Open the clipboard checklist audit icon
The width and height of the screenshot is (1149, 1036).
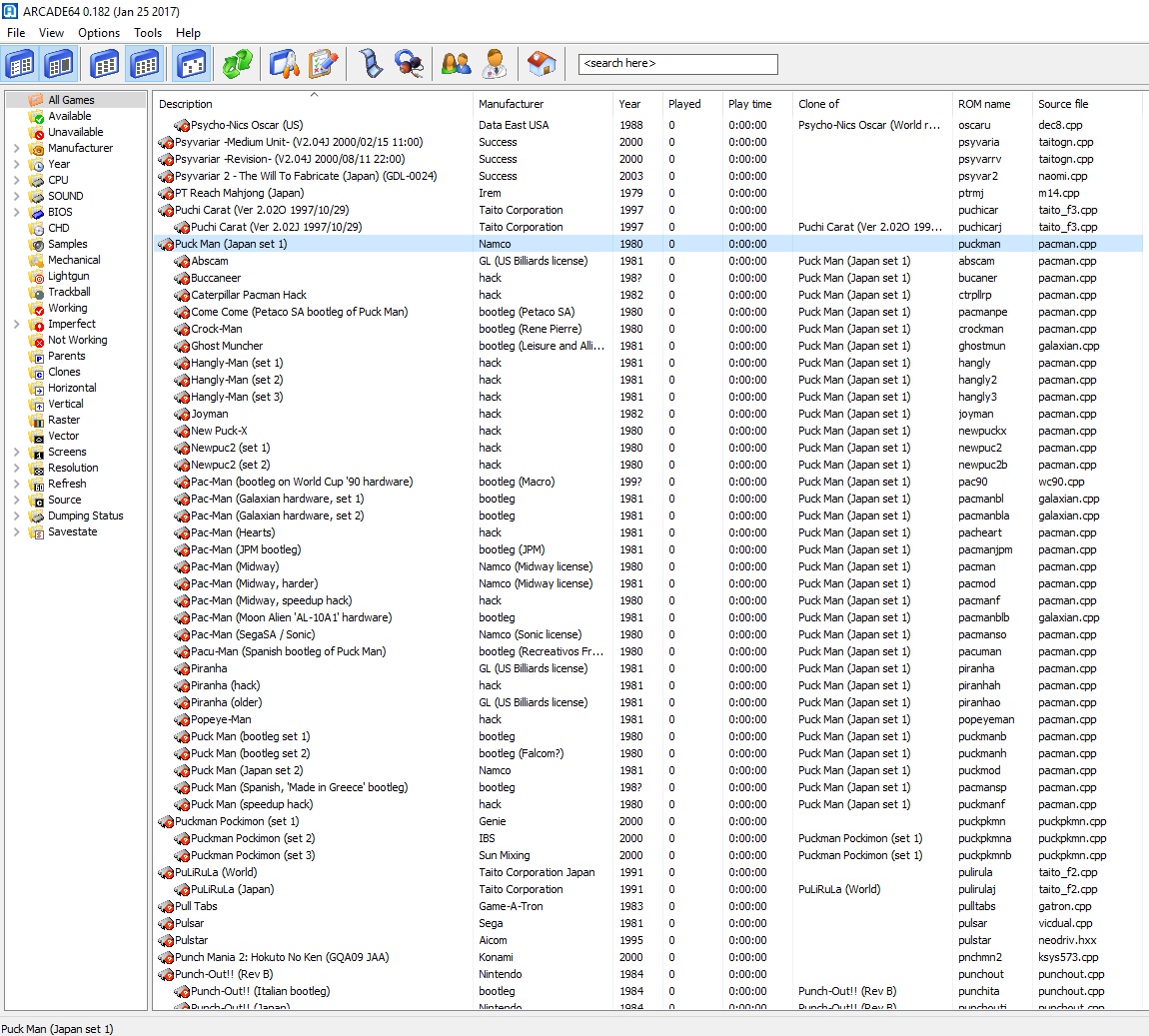point(323,64)
